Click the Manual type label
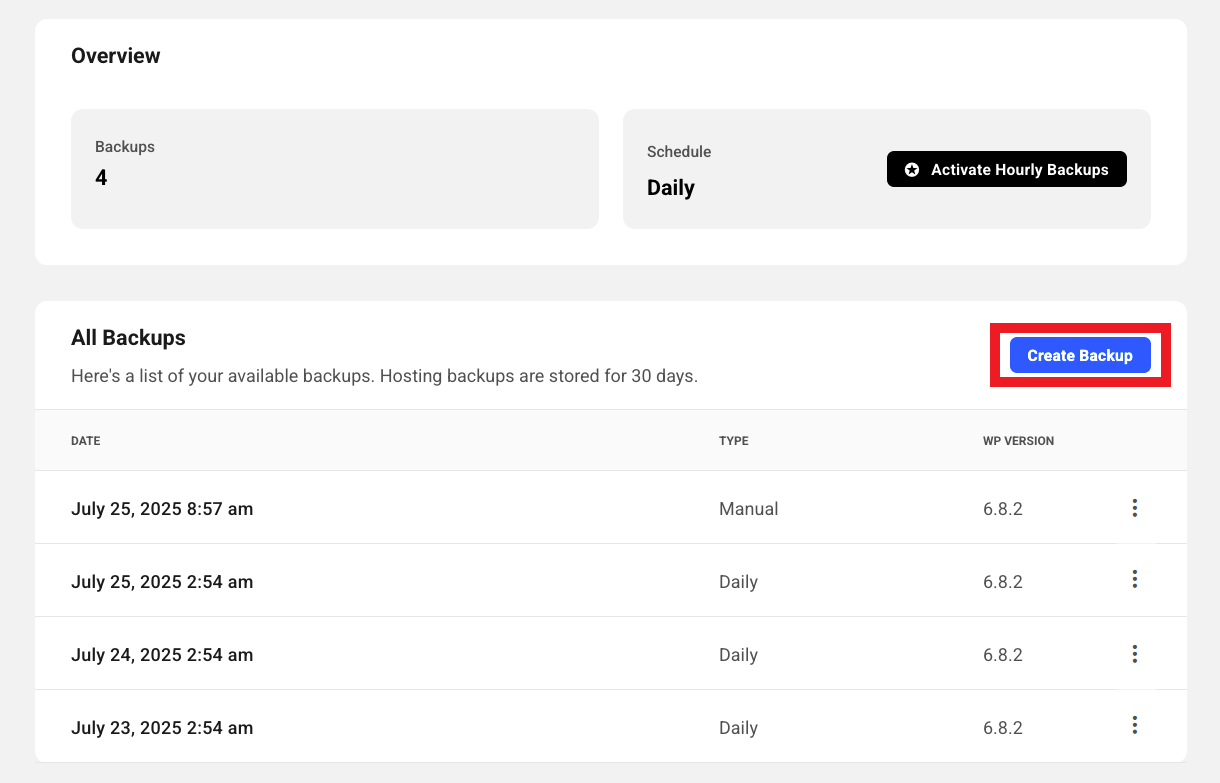The image size is (1220, 783). click(x=748, y=508)
